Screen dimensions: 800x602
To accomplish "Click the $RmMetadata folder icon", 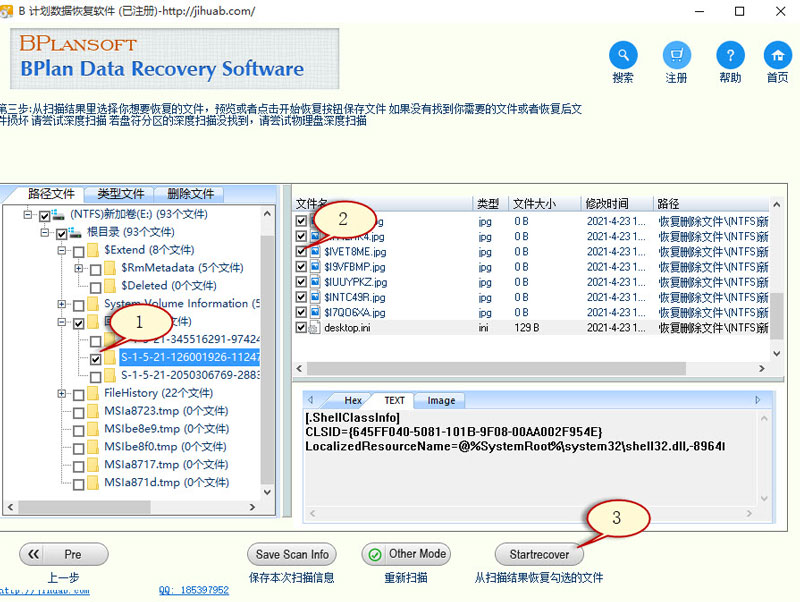I will click(x=110, y=268).
